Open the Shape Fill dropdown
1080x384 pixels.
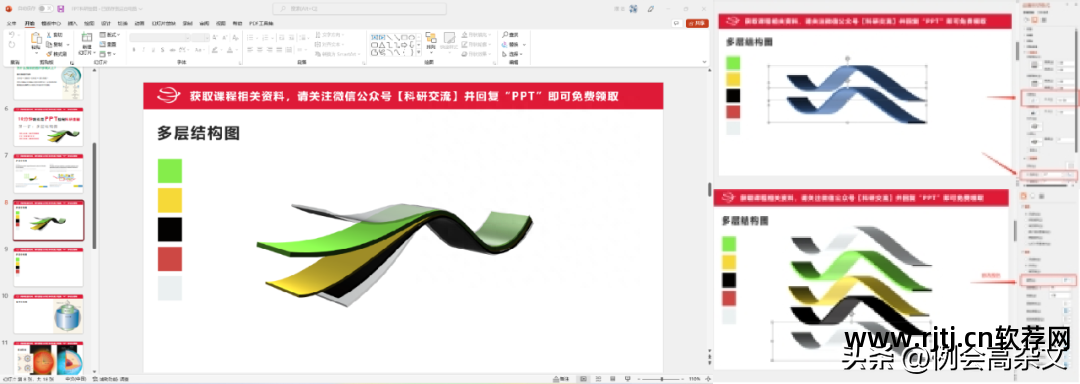point(475,35)
